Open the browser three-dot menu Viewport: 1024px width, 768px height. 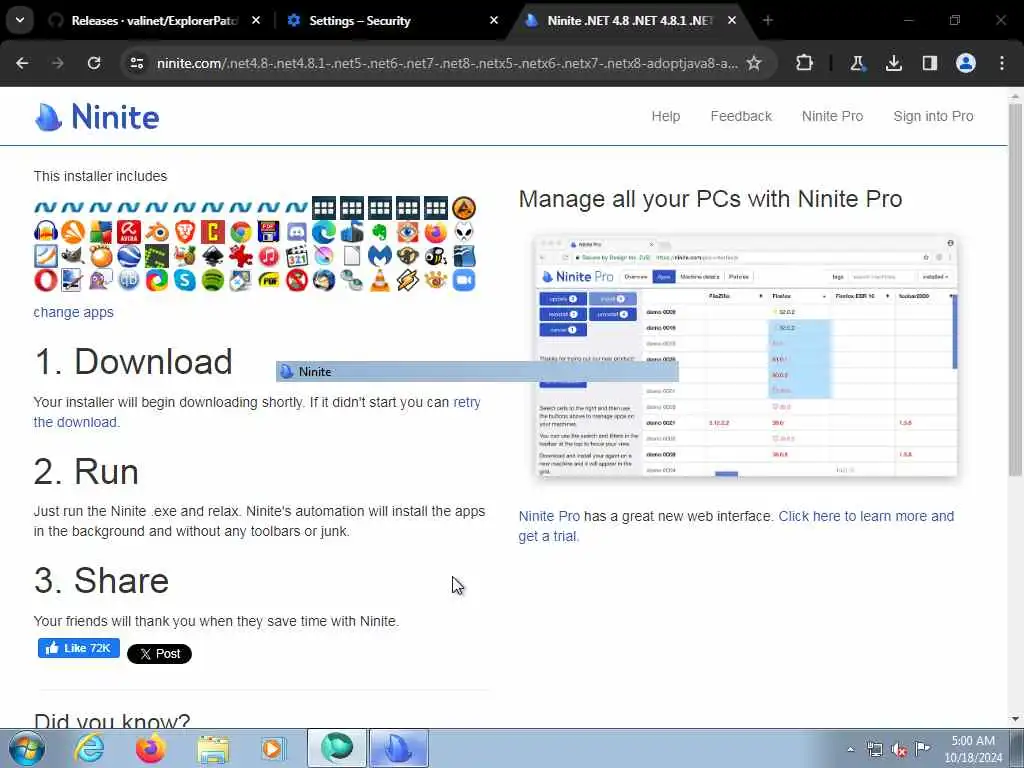click(x=1002, y=63)
